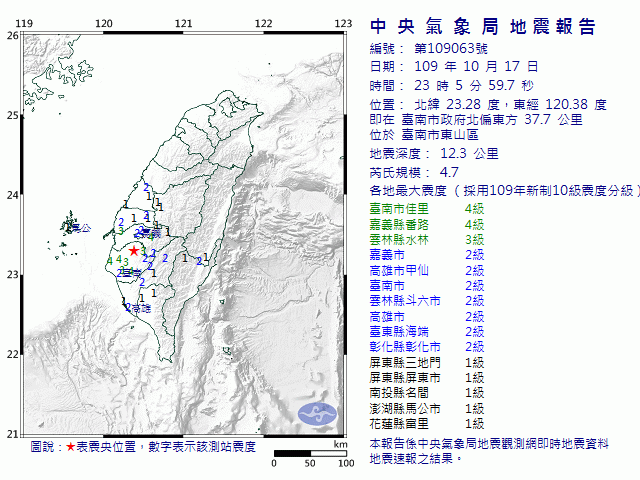Click the 各地最大震度 section heading
Image resolution: width=640 pixels, height=480 pixels.
coord(409,190)
